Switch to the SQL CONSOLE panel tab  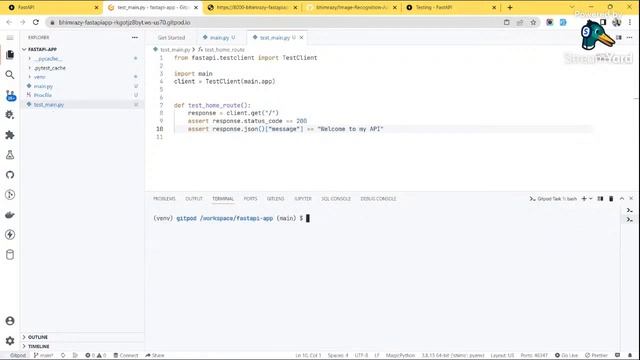[x=336, y=199]
